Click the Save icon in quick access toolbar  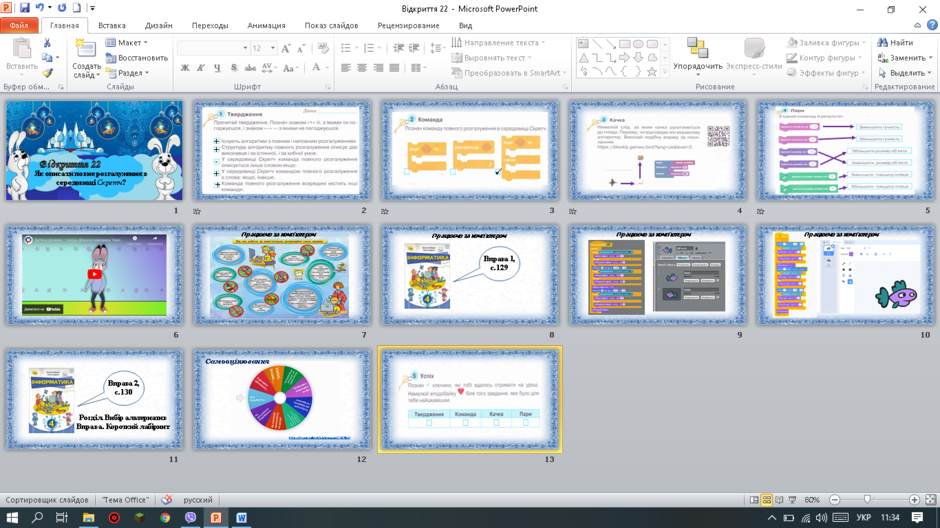[x=25, y=8]
